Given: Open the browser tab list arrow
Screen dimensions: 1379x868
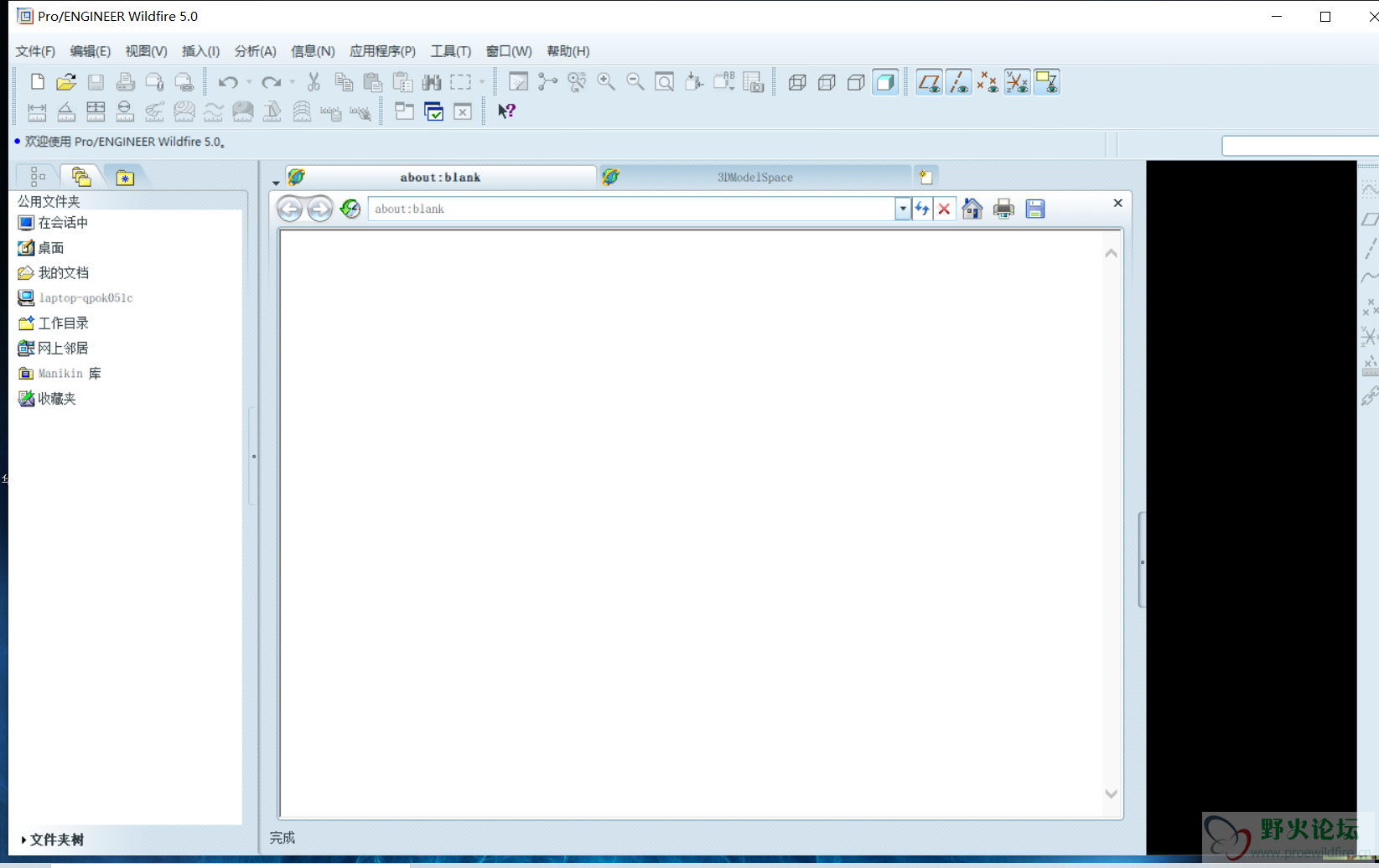Looking at the screenshot, I should pos(276,183).
